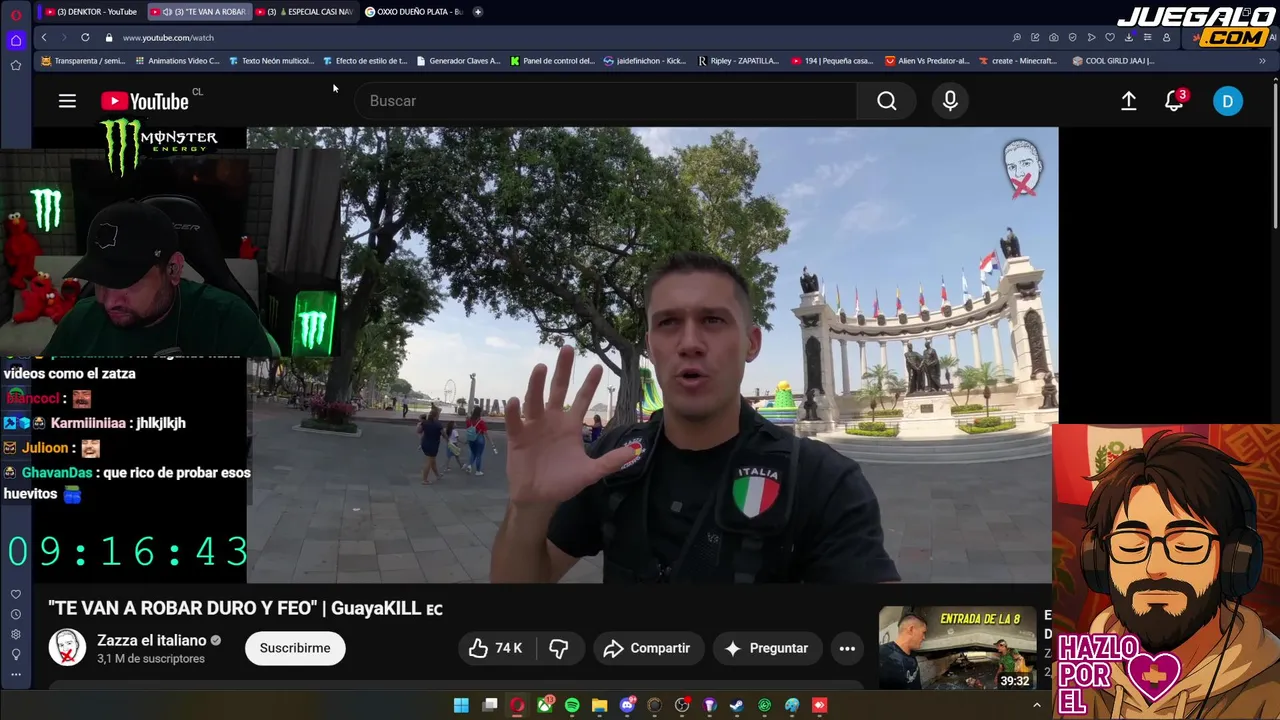Open history clock in sidebar
The height and width of the screenshot is (720, 1280).
[16, 614]
